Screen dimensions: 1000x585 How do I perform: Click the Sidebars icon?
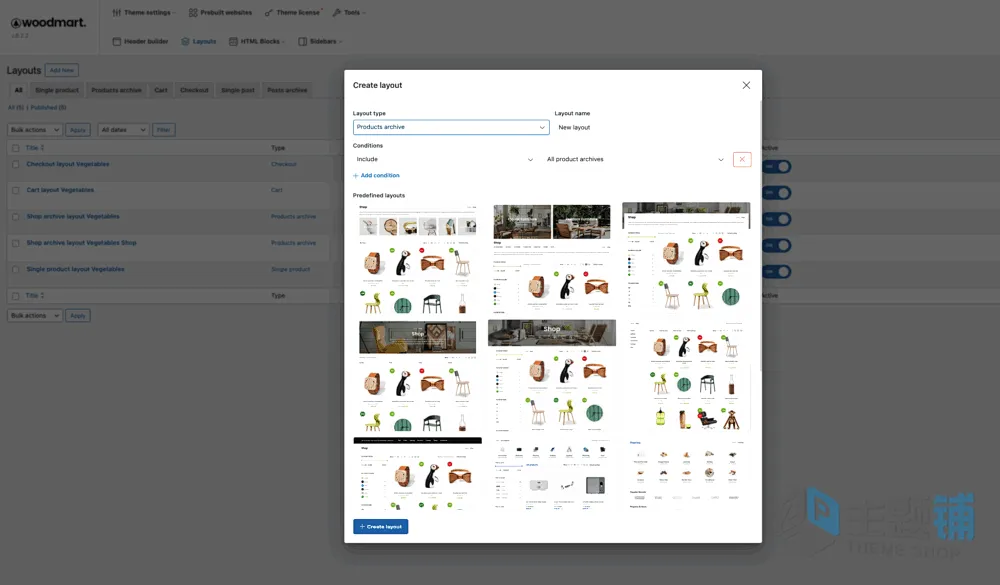tap(302, 41)
